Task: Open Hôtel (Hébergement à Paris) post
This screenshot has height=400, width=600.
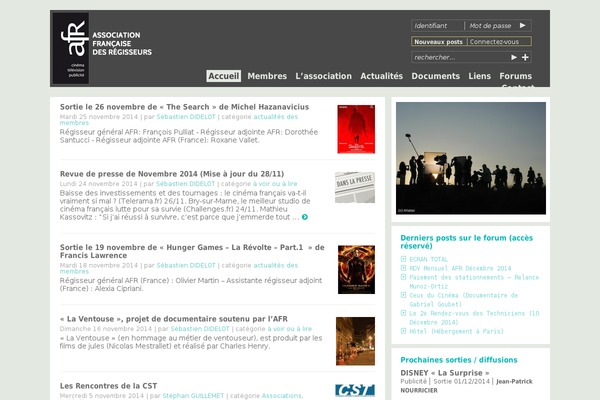Action: (x=457, y=331)
